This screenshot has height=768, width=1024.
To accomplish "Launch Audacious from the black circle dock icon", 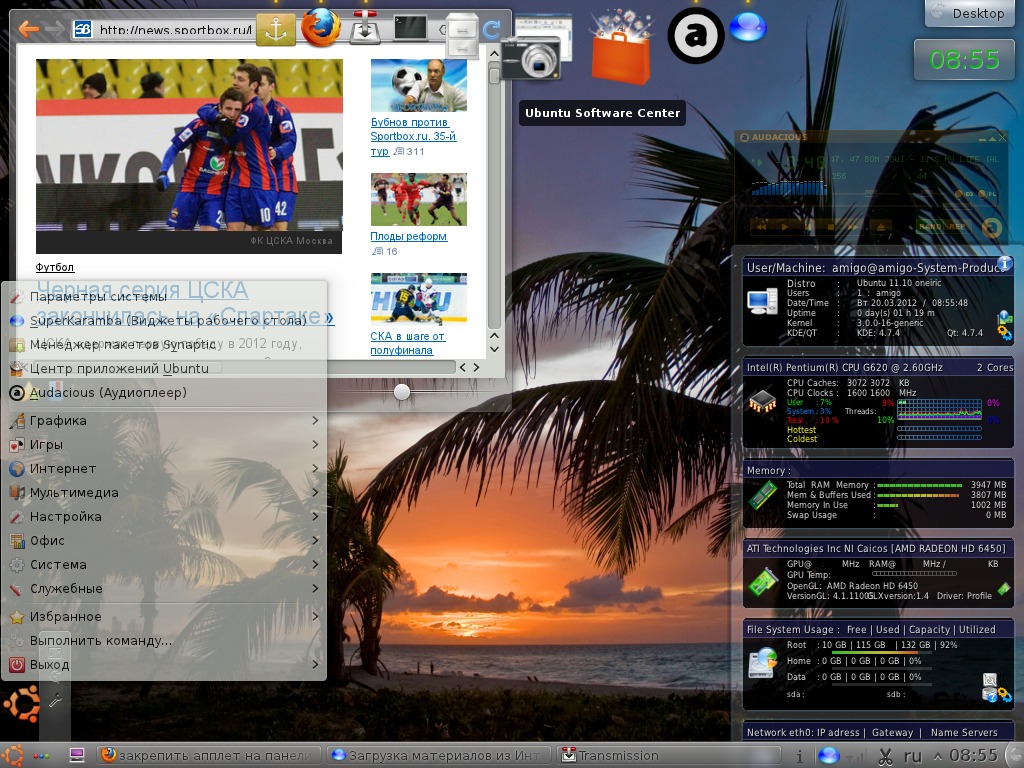I will pos(696,35).
